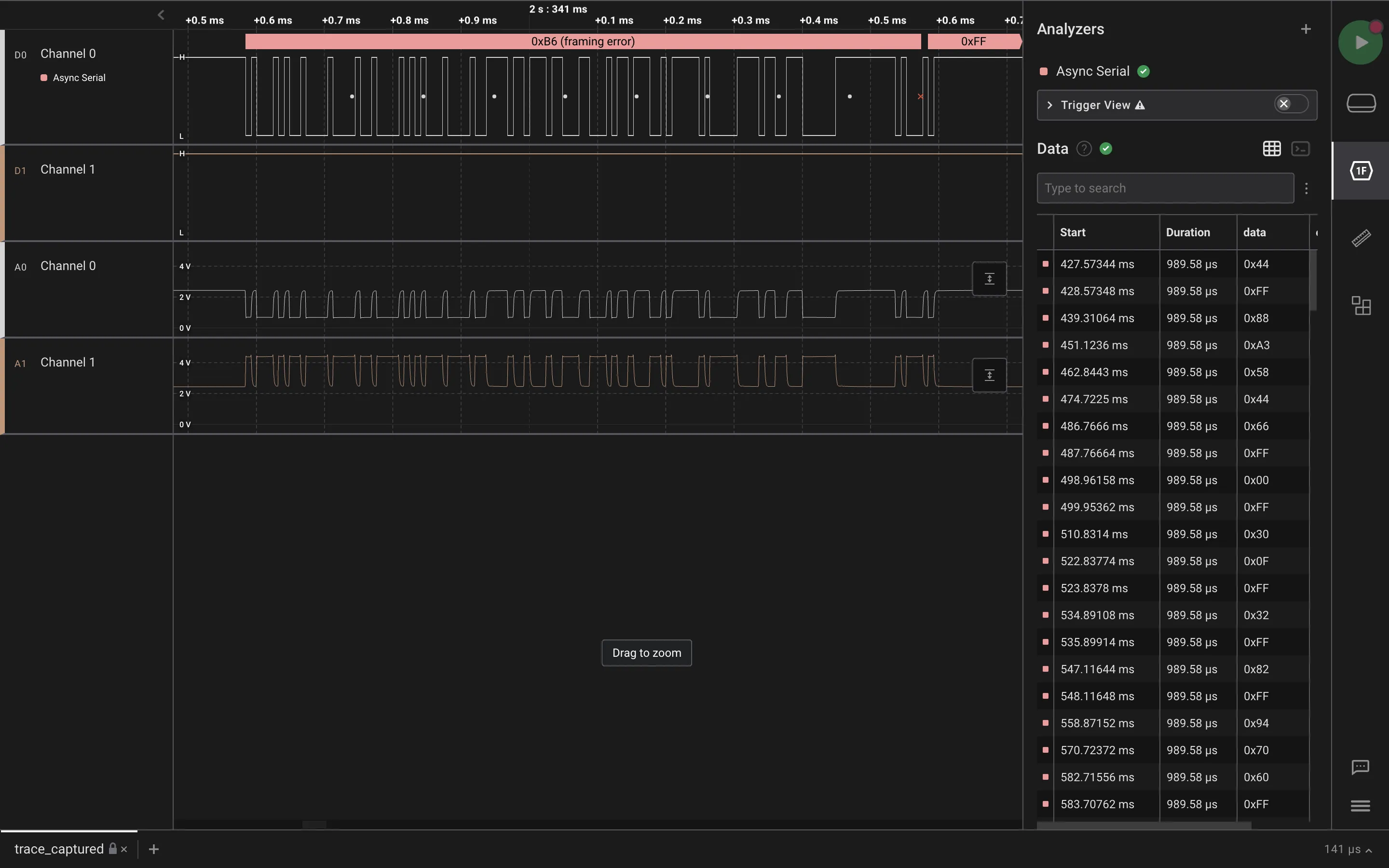The height and width of the screenshot is (868, 1389).
Task: Open the feedback chat icon
Action: (x=1360, y=768)
